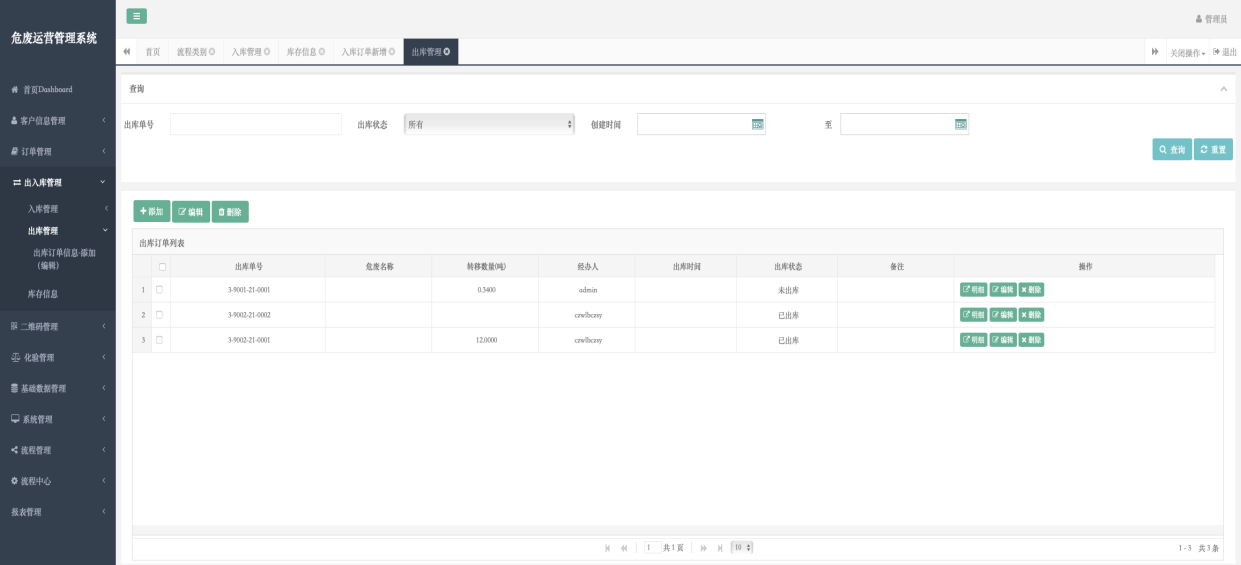Click the calendar icon in 创建时间 field
1241x565 pixels.
click(x=757, y=124)
